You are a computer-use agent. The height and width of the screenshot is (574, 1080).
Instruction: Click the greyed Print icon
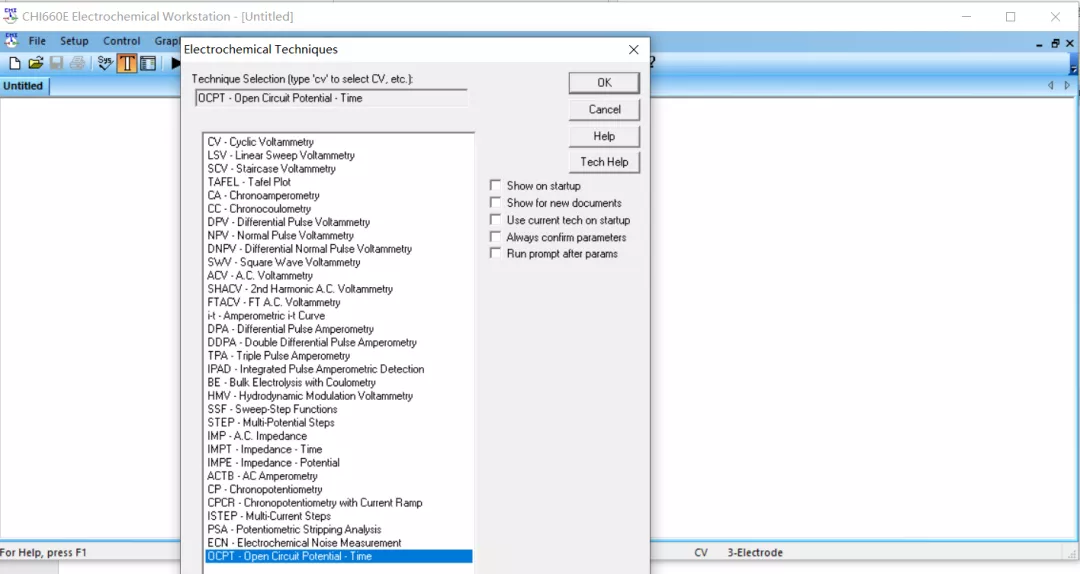(78, 63)
